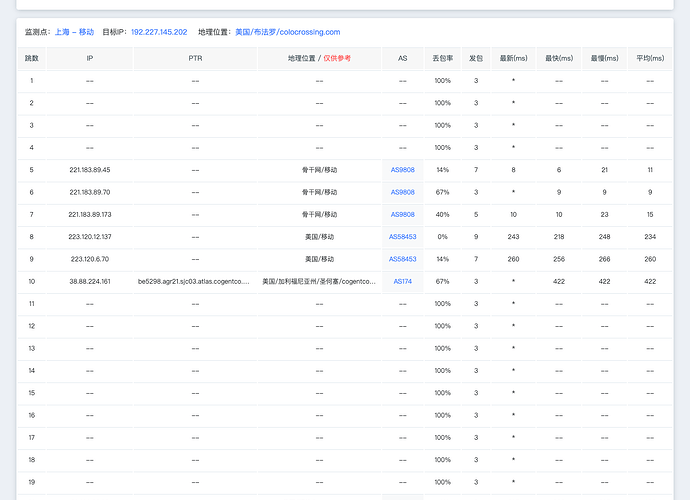Open the 上海 – 移动 monitoring point link
The width and height of the screenshot is (690, 500).
click(x=74, y=32)
